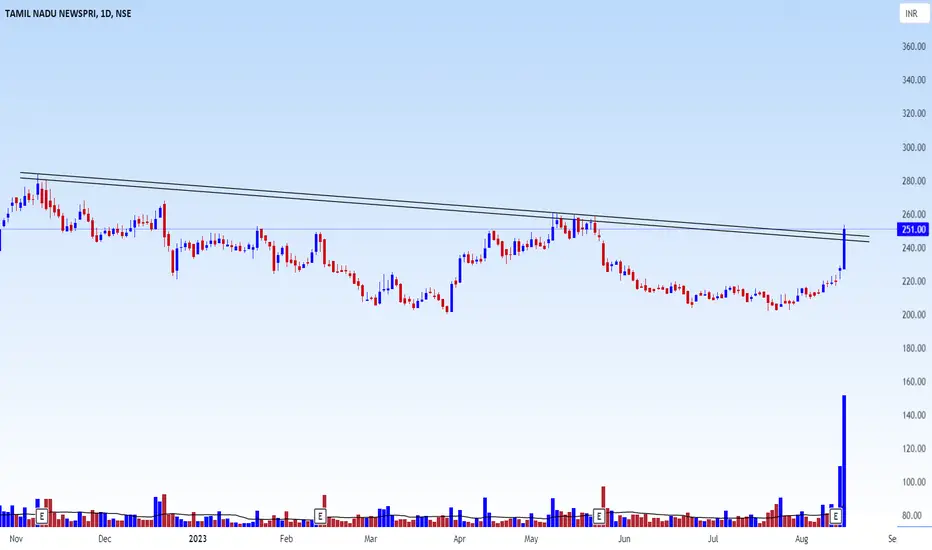Click the Dec label on time axis
932x550 pixels.
click(105, 539)
